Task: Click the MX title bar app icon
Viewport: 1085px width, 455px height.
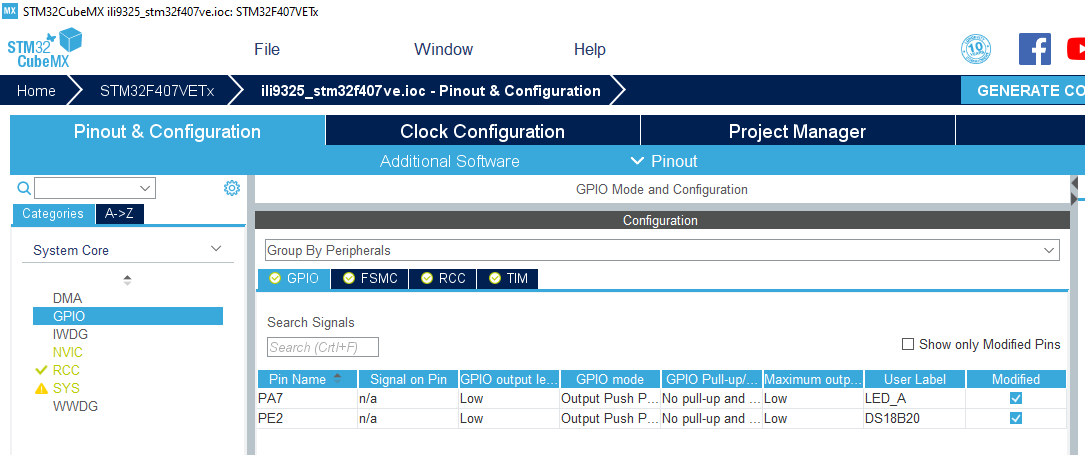Action: click(x=10, y=12)
